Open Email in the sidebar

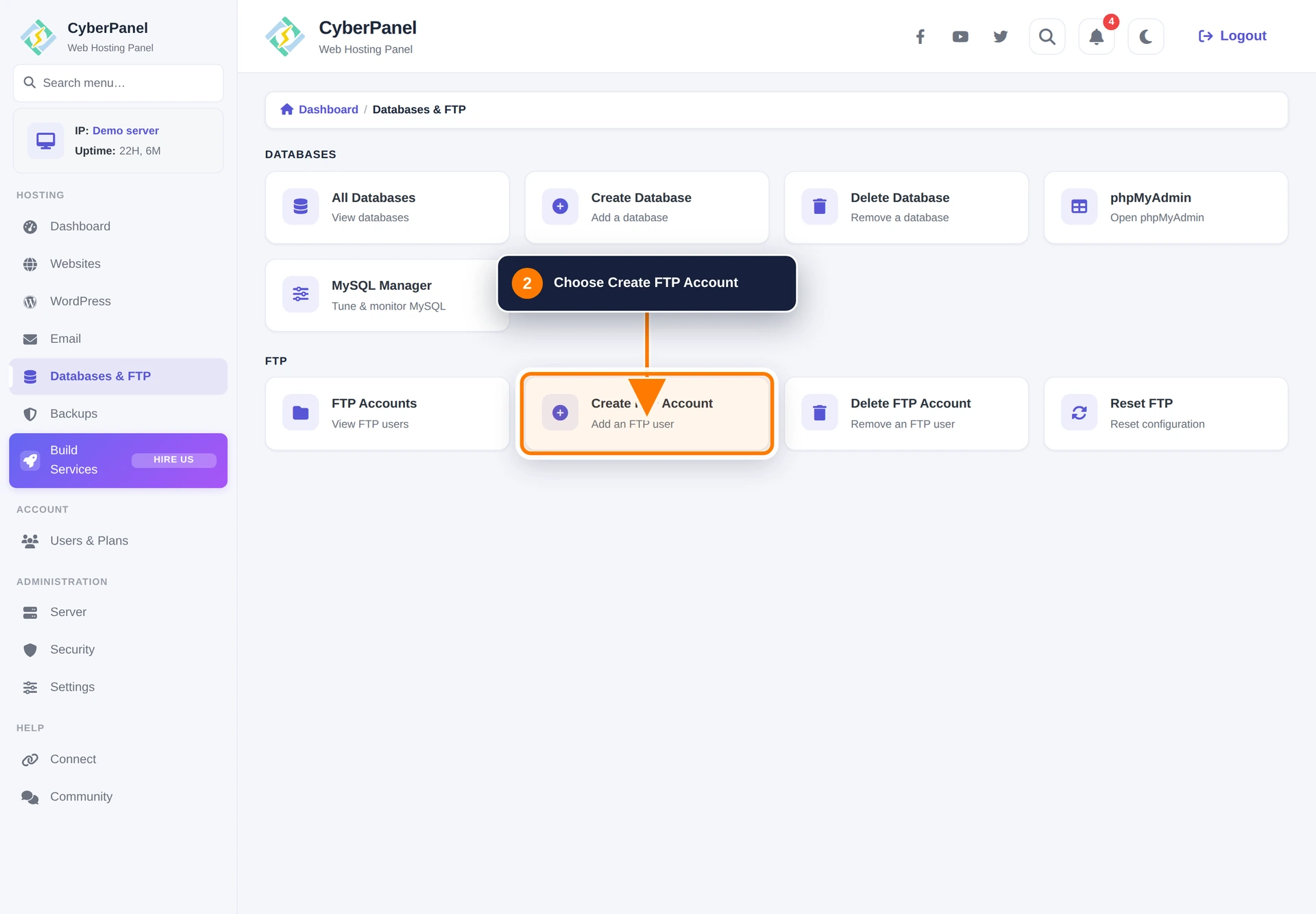pyautogui.click(x=119, y=338)
